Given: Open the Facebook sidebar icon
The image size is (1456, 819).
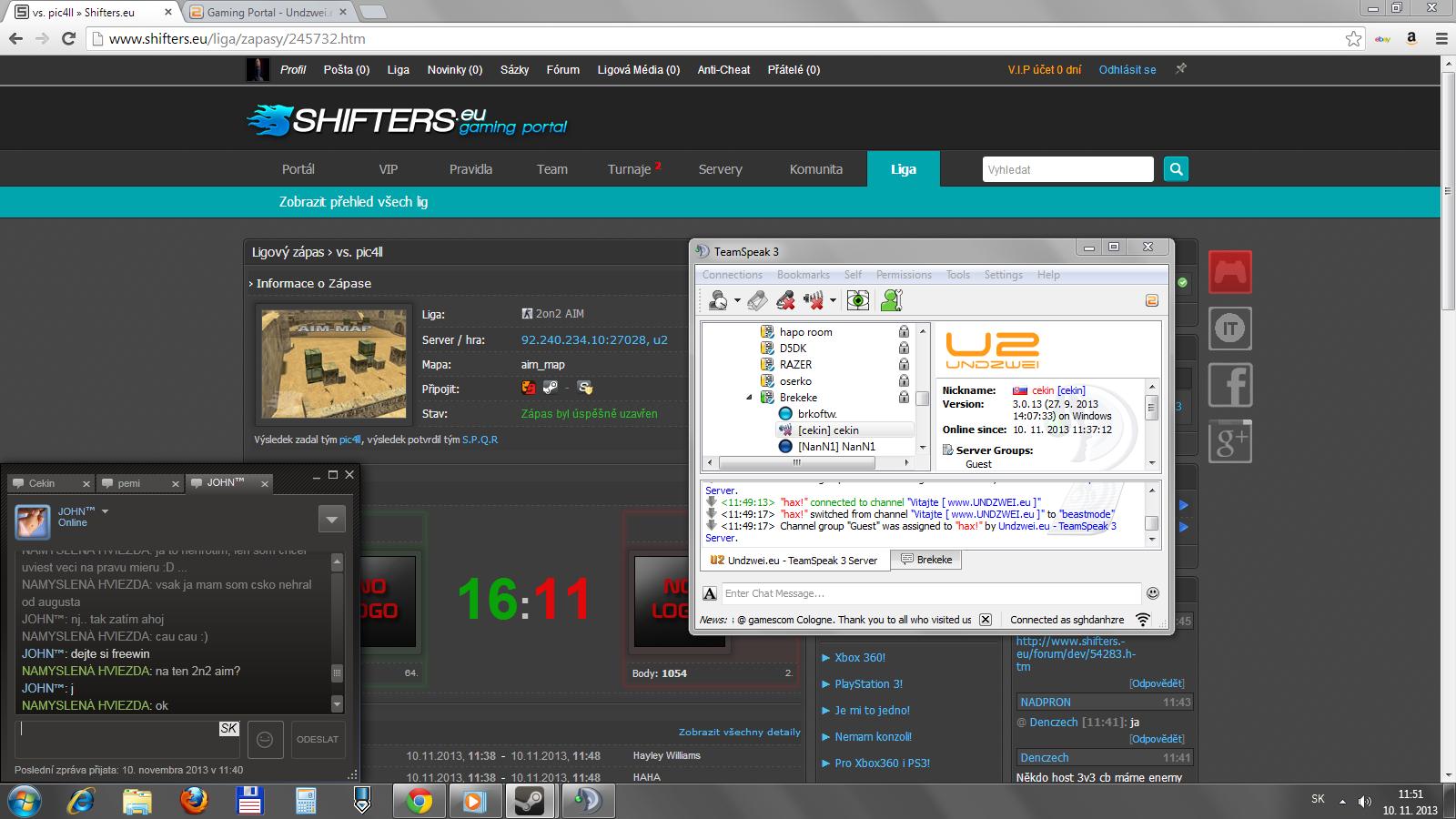Looking at the screenshot, I should [x=1230, y=385].
